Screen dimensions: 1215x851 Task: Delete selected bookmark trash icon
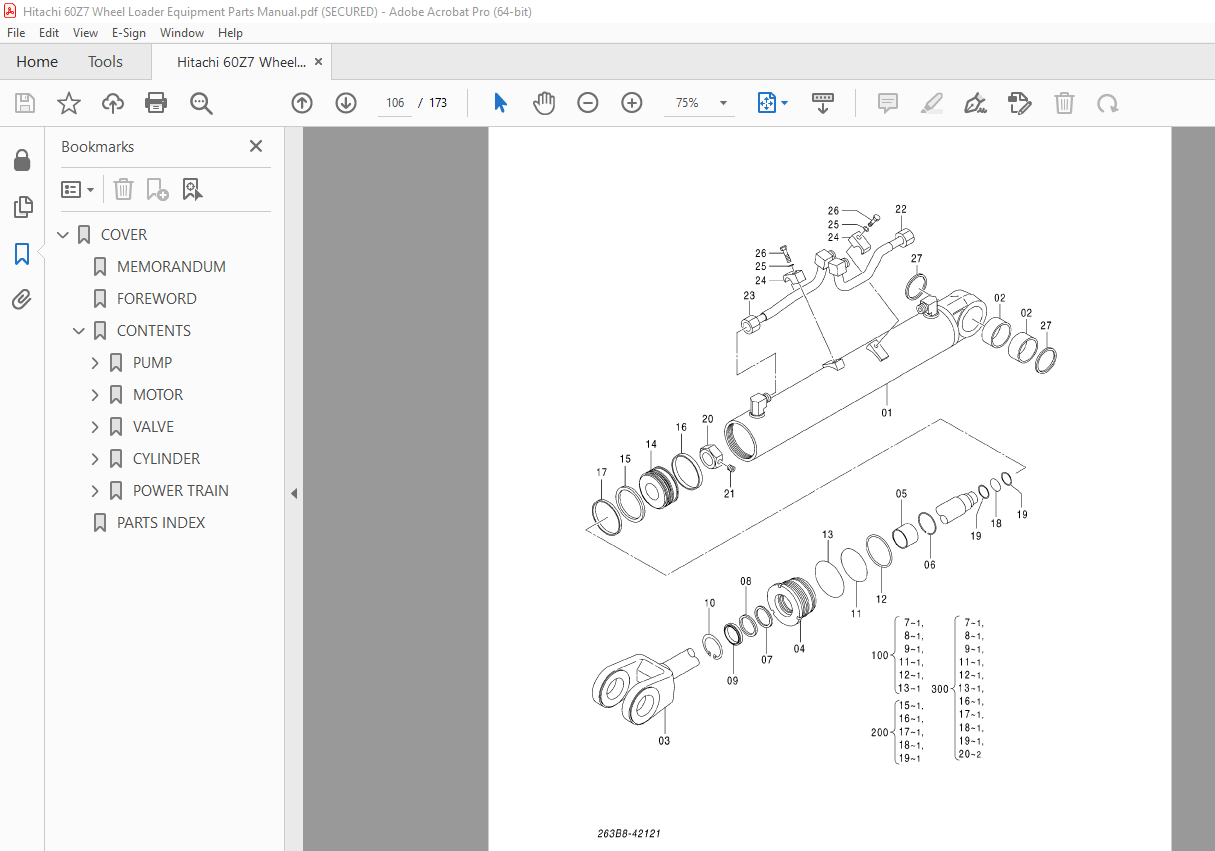tap(123, 189)
